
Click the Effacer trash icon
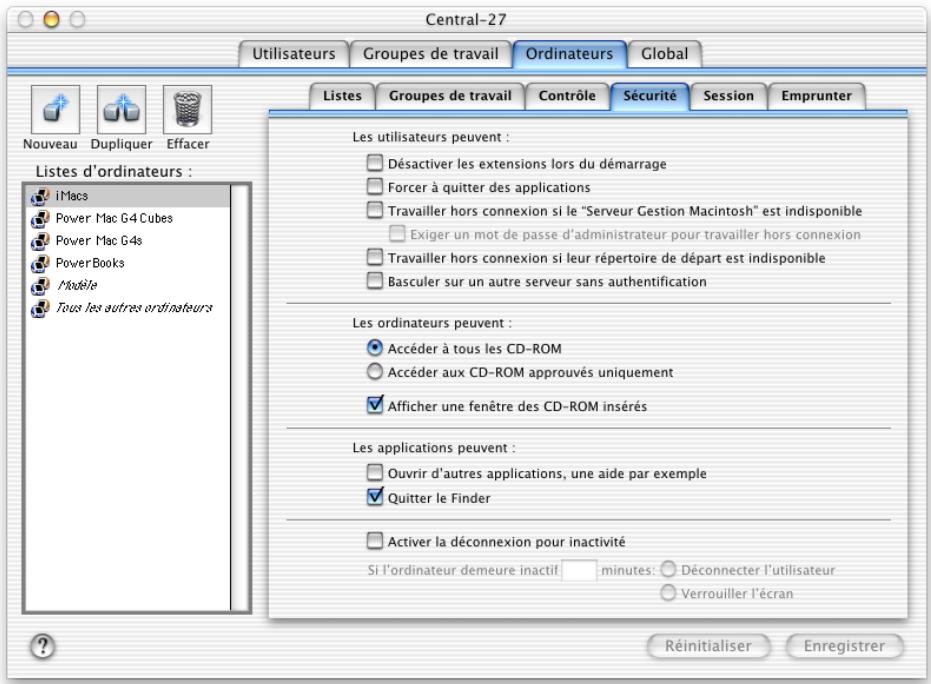click(187, 110)
